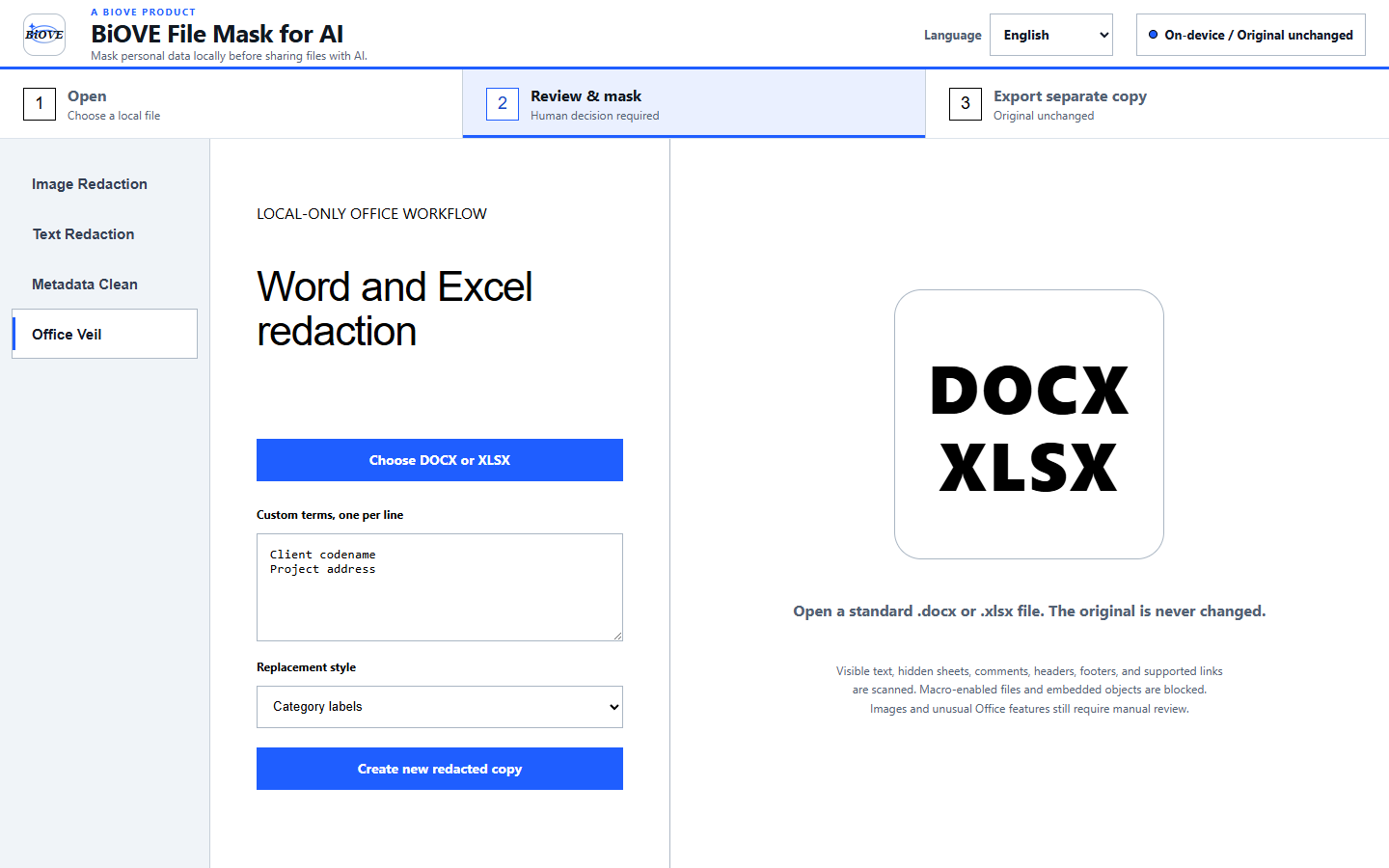This screenshot has height=868, width=1389.
Task: Click the 'BiOVE File Mask for AI' title
Action: 217,34
